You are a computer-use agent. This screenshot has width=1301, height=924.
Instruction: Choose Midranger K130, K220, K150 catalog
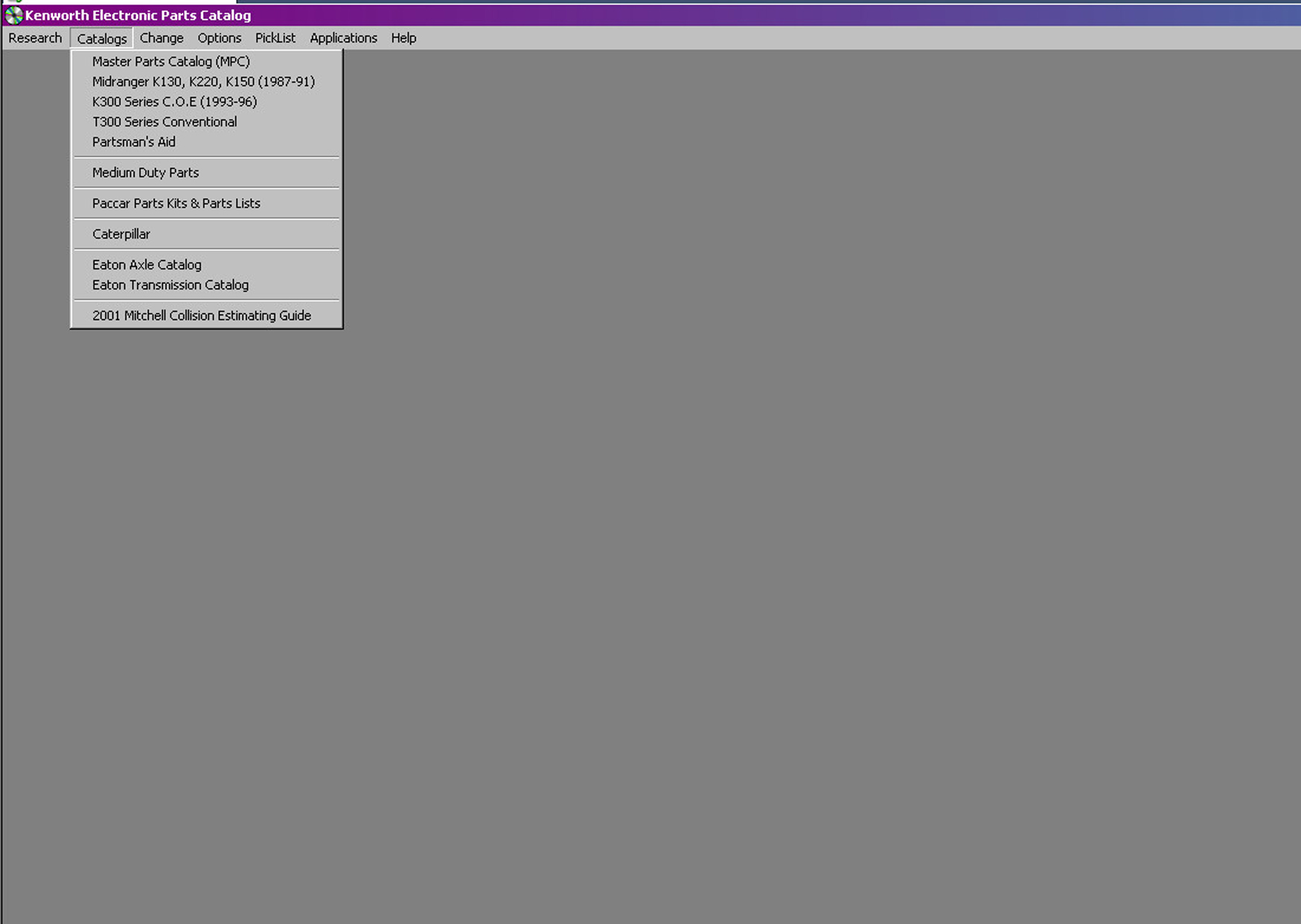pyautogui.click(x=203, y=82)
